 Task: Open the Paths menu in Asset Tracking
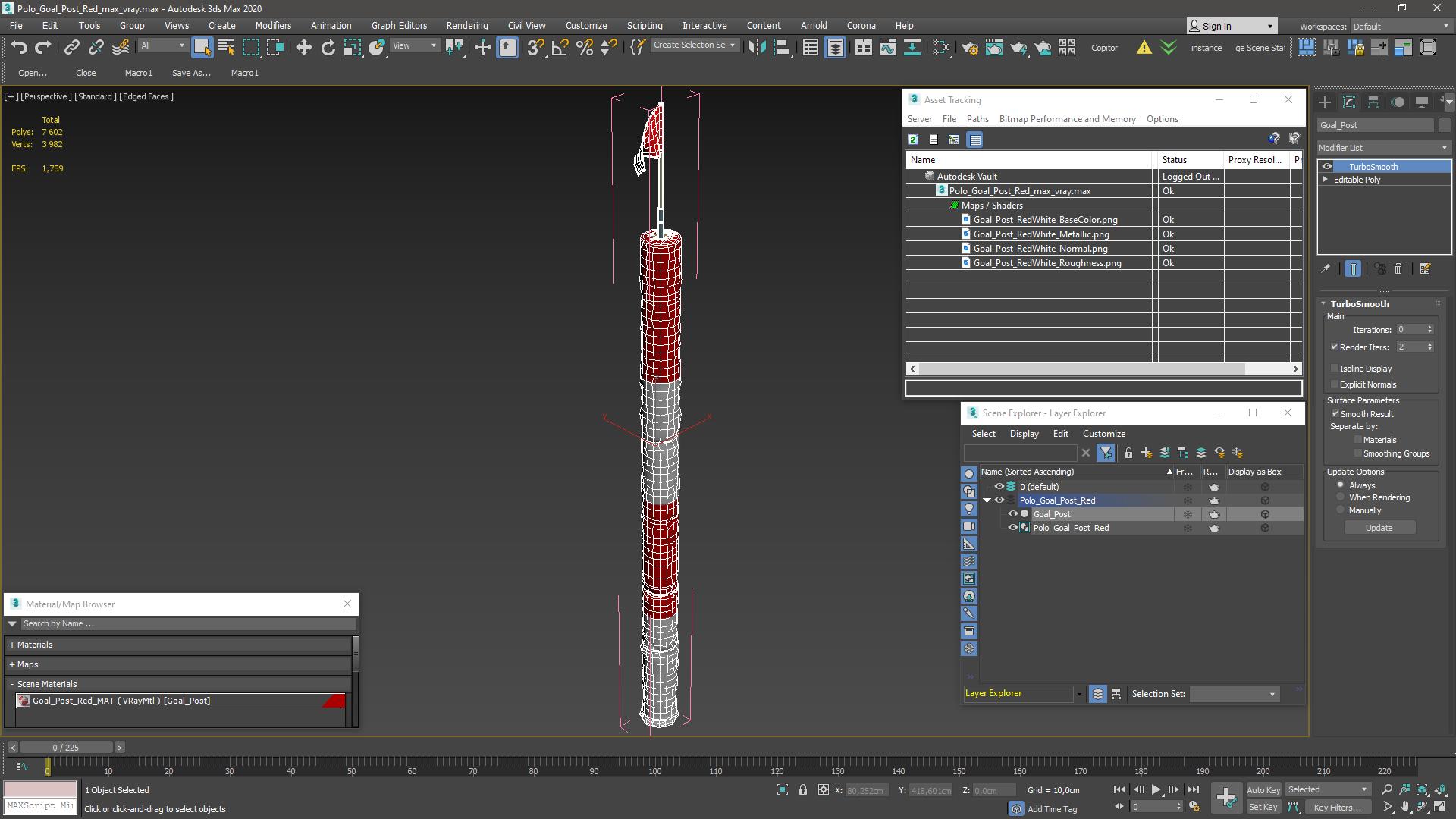pos(977,119)
